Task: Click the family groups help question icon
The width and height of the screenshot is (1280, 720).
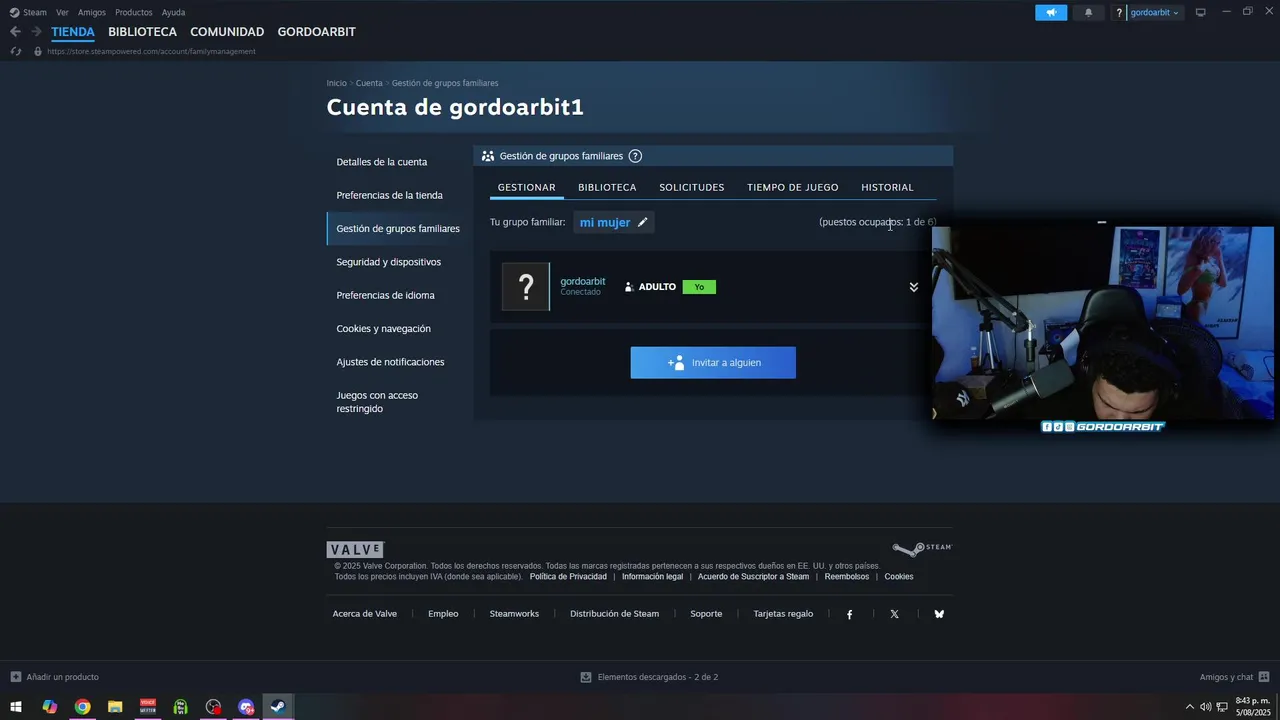Action: 635,156
